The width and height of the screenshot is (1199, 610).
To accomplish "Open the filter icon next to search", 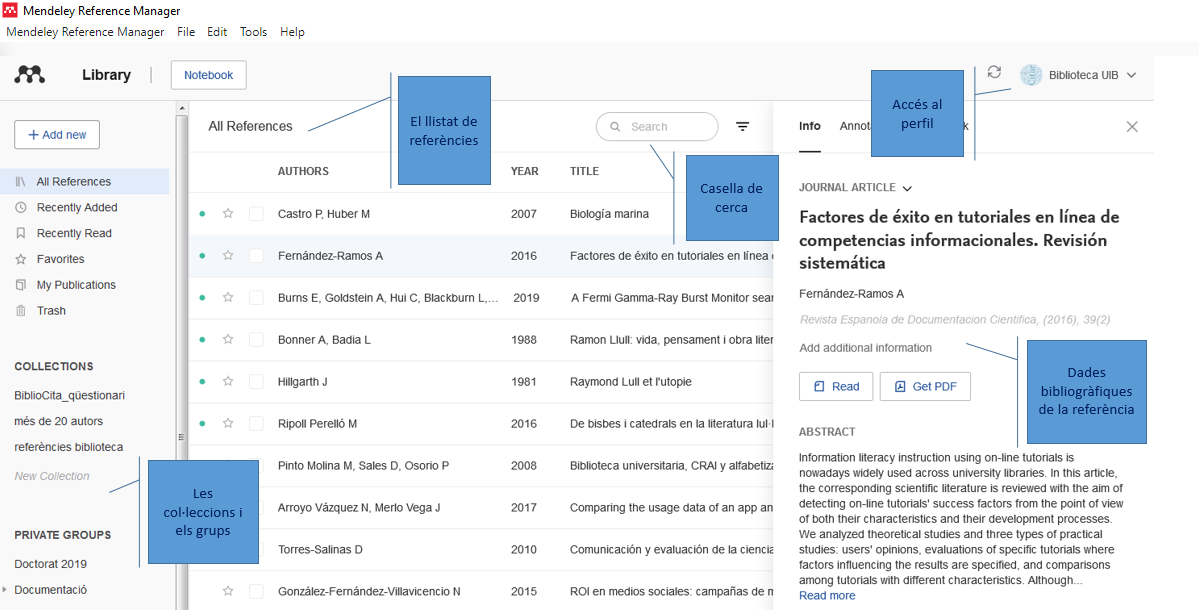I will [742, 126].
